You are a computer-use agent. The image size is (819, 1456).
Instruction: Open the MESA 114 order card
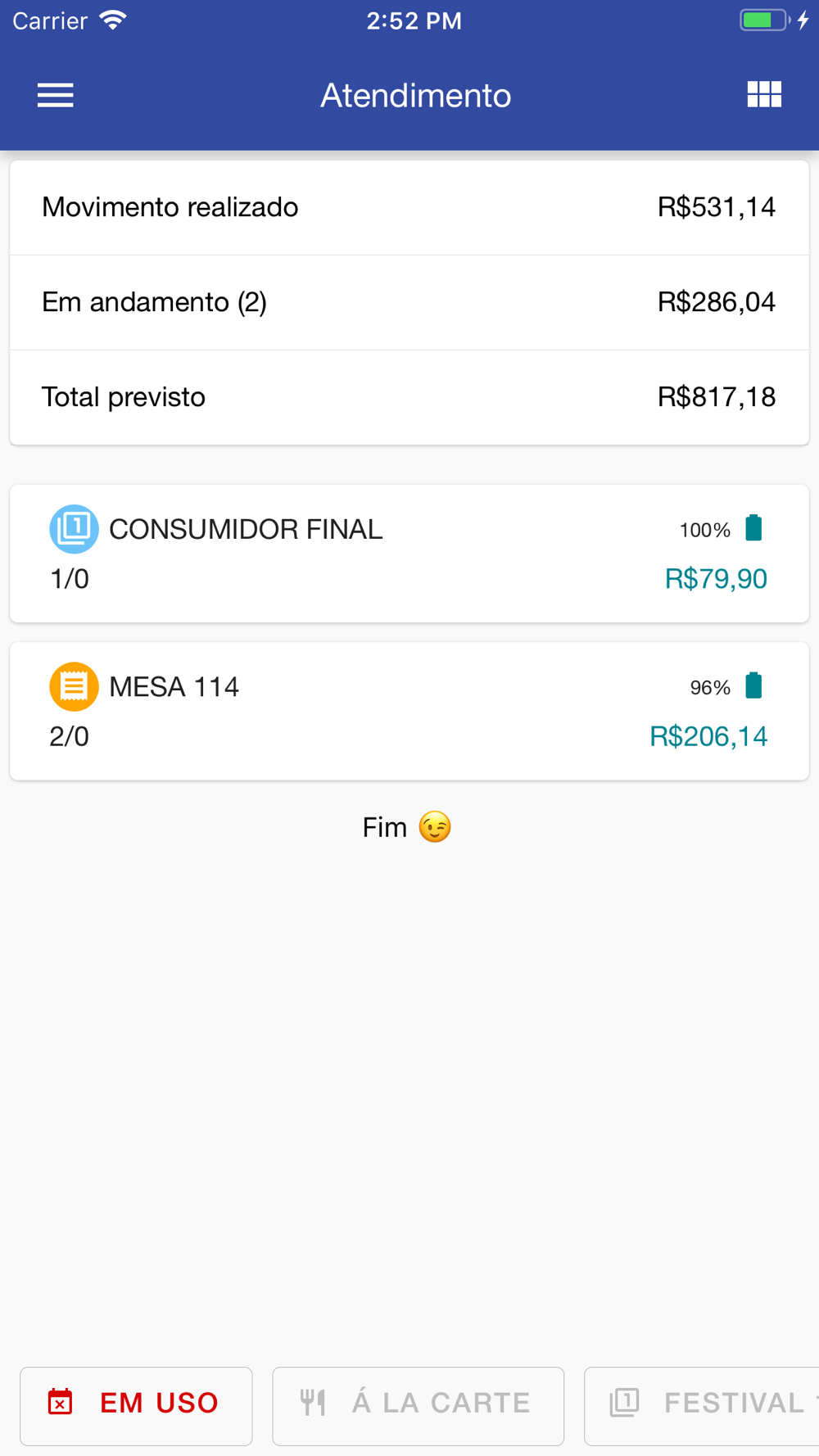point(409,711)
